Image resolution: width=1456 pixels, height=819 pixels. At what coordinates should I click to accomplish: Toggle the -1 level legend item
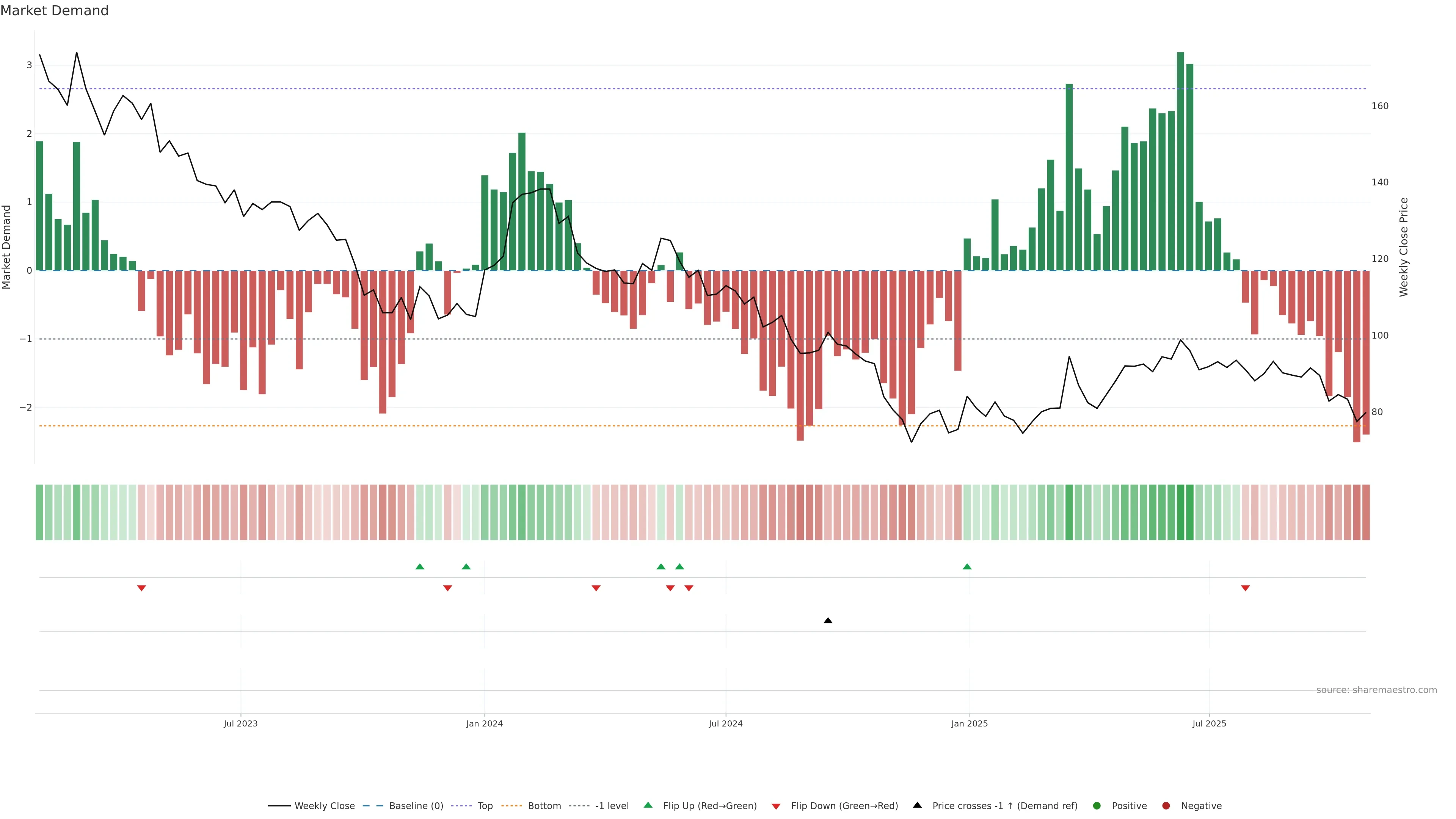(x=612, y=806)
